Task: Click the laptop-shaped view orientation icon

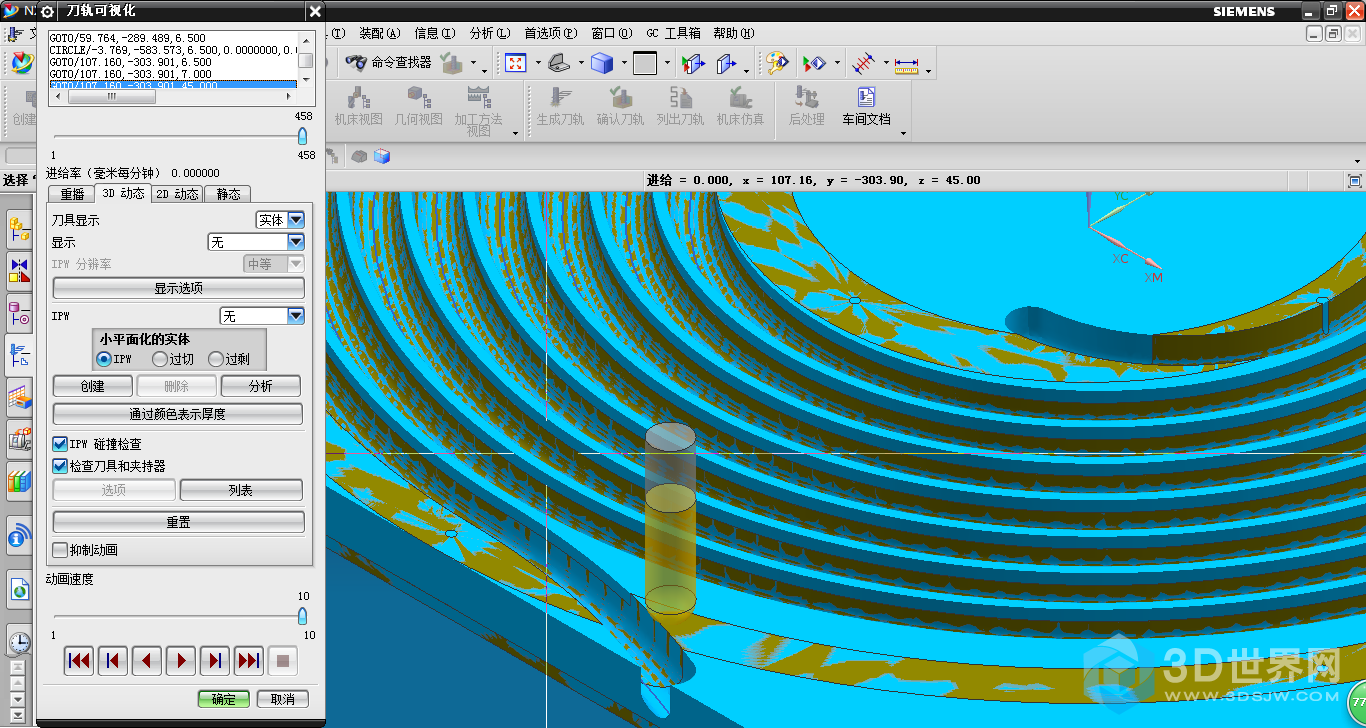Action: [x=559, y=63]
